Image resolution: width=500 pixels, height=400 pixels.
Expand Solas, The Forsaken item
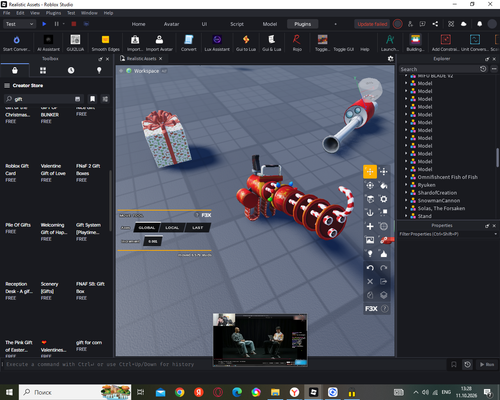tap(406, 208)
